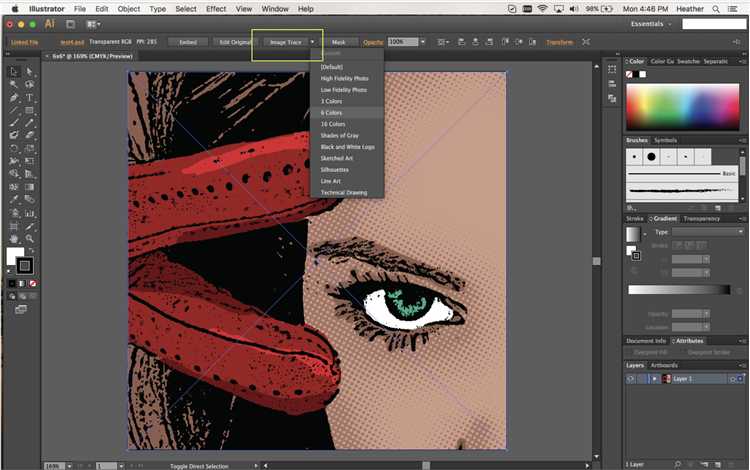Click the Linked File link

click(x=24, y=42)
